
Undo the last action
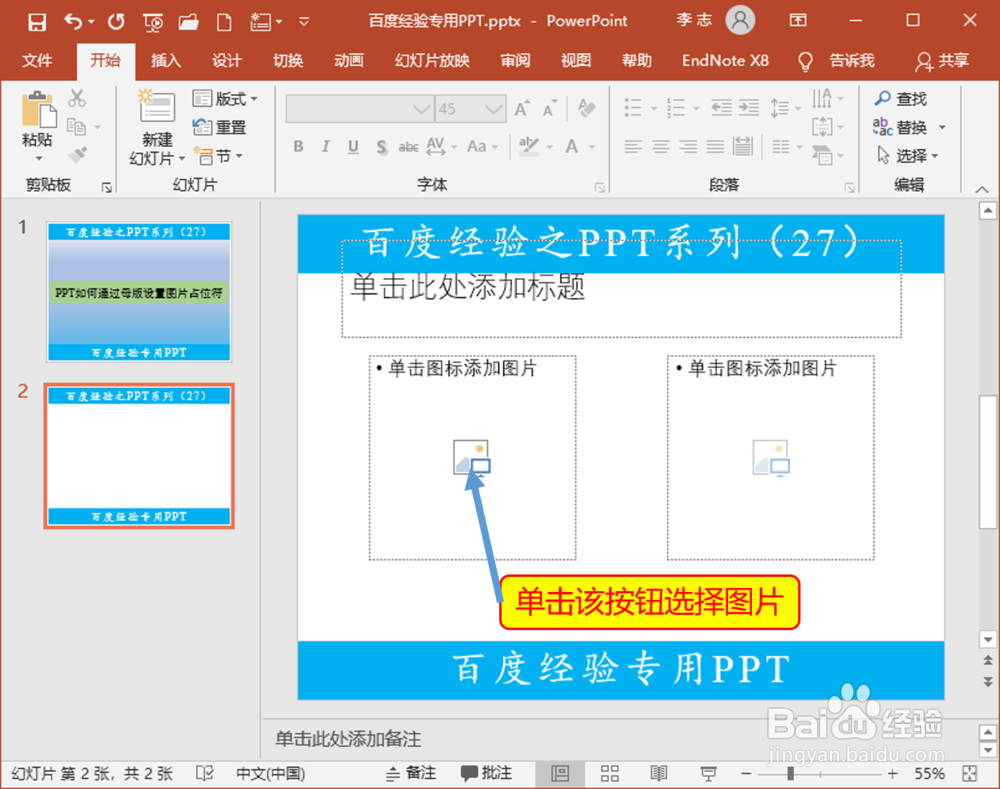click(x=73, y=22)
